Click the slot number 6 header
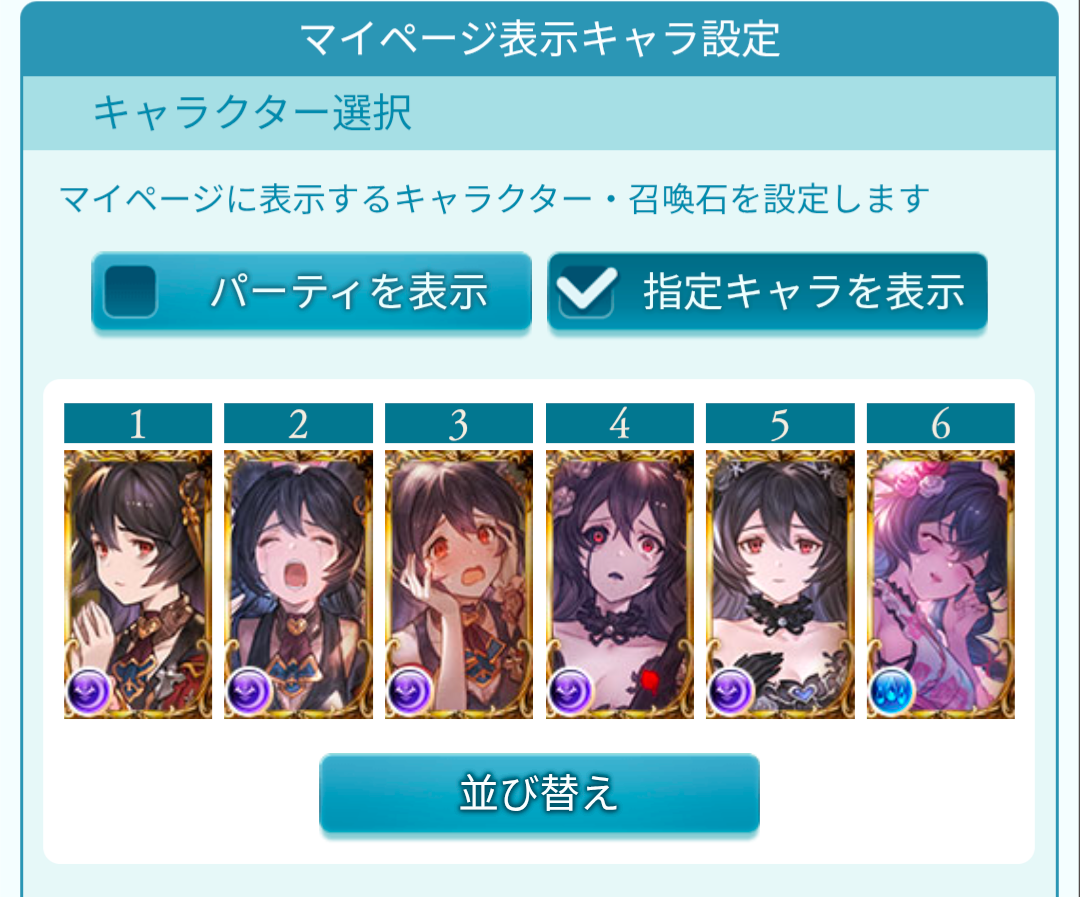 (x=941, y=423)
